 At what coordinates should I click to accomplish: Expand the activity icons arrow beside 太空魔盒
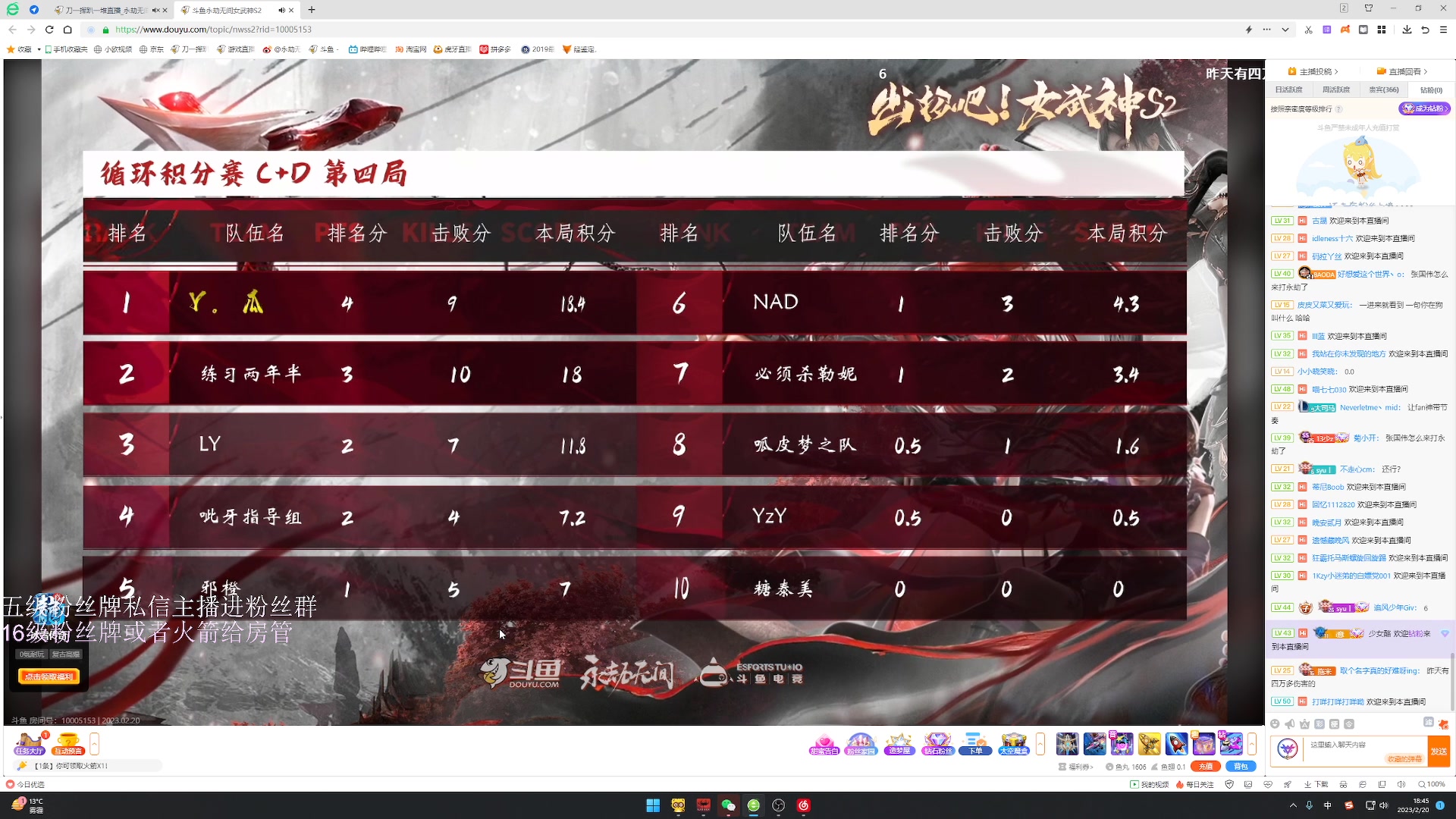(1040, 744)
